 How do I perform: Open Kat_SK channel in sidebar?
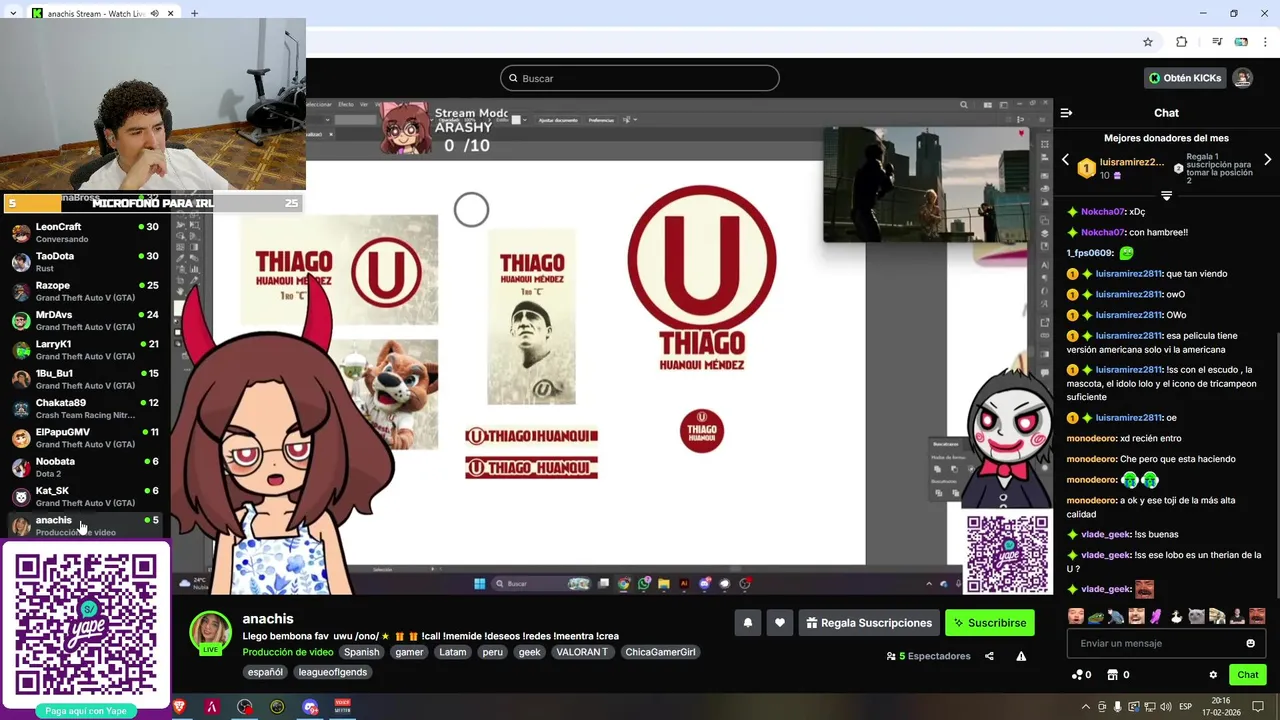85,496
